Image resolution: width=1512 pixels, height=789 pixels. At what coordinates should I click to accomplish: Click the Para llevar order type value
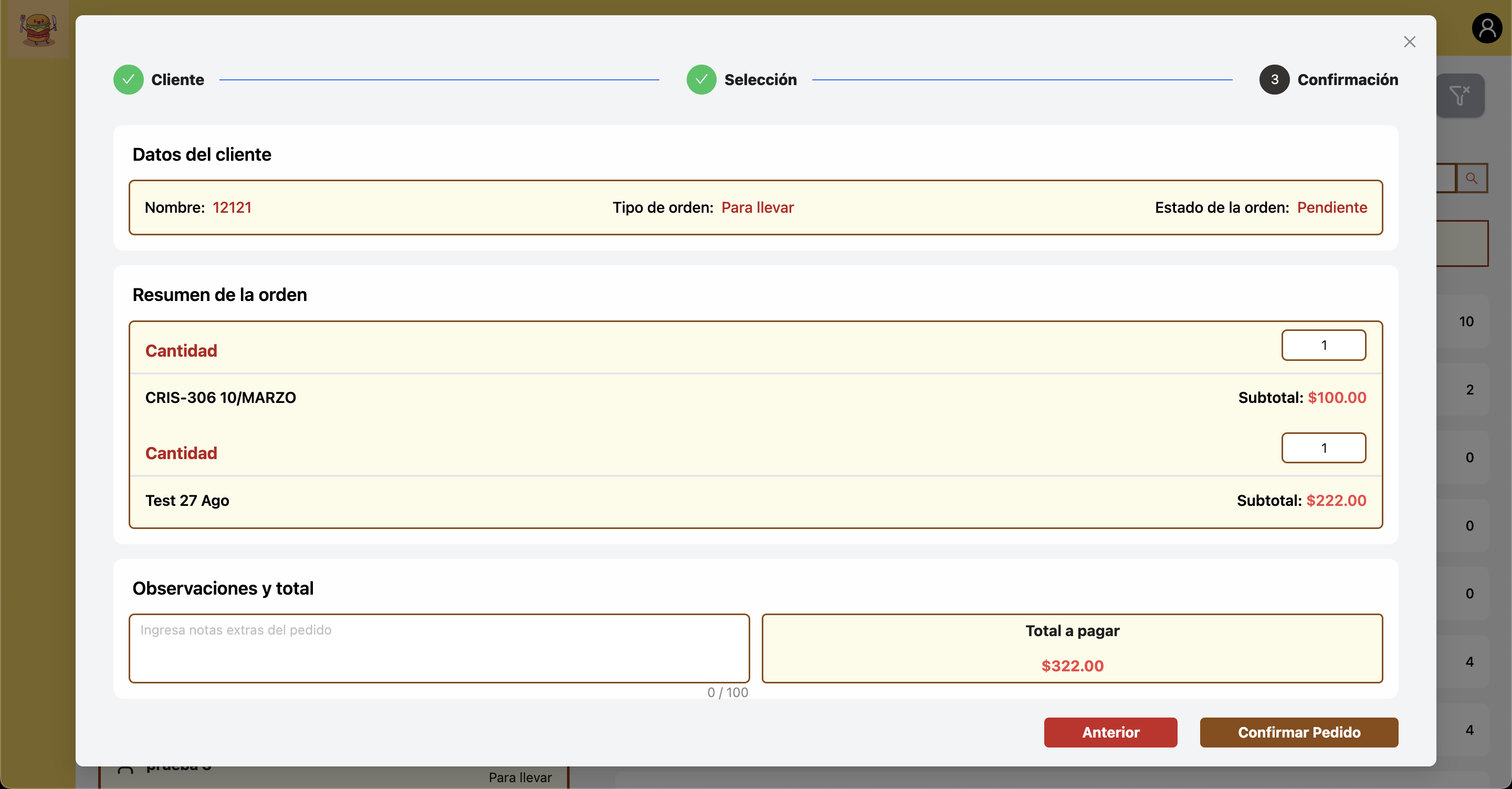(x=757, y=207)
